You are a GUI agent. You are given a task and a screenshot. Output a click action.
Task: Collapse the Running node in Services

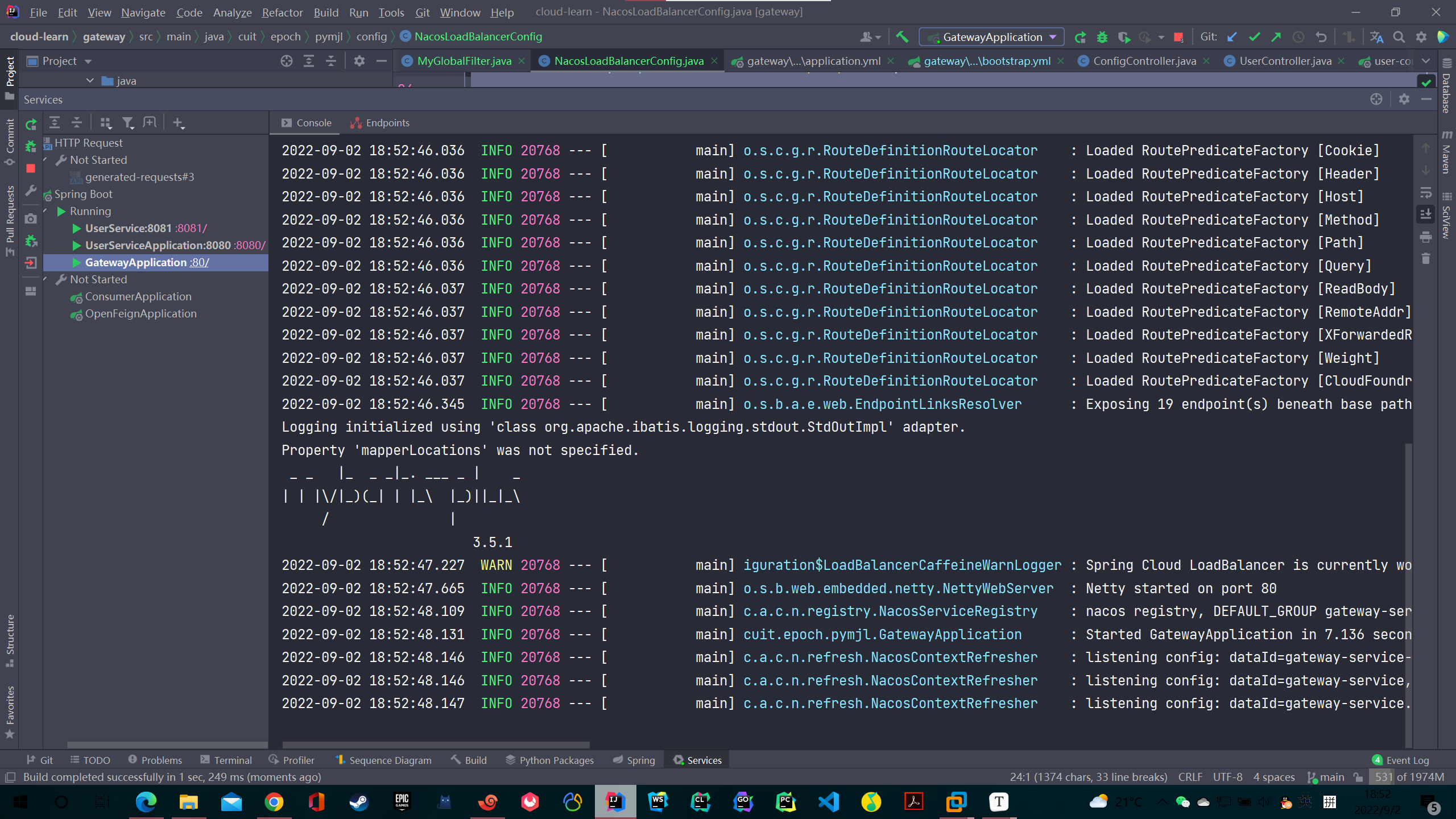(45, 211)
